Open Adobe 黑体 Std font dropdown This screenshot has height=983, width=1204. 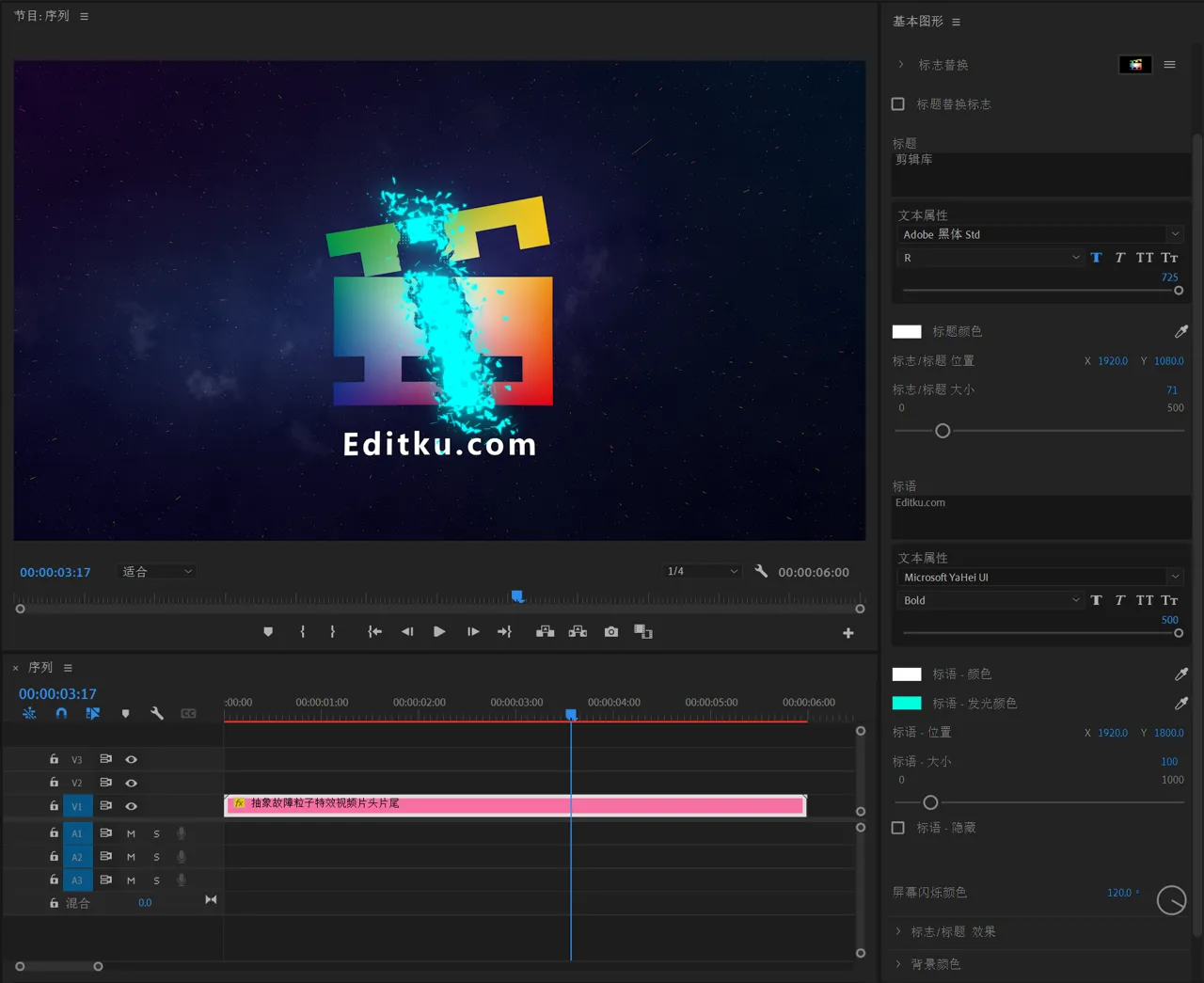pyautogui.click(x=1040, y=234)
